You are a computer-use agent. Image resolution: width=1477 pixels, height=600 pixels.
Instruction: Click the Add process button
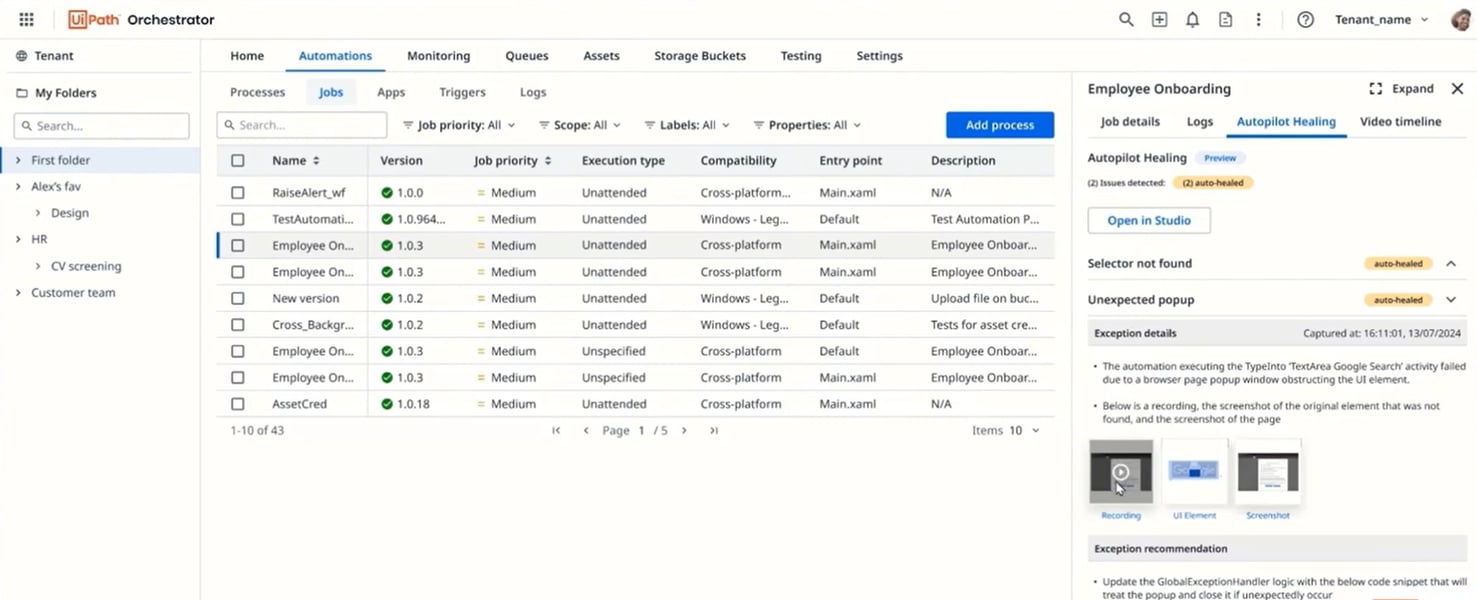(1000, 125)
